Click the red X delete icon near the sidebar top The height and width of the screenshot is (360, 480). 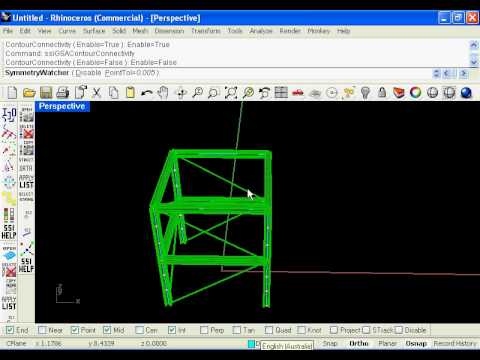(x=26, y=132)
